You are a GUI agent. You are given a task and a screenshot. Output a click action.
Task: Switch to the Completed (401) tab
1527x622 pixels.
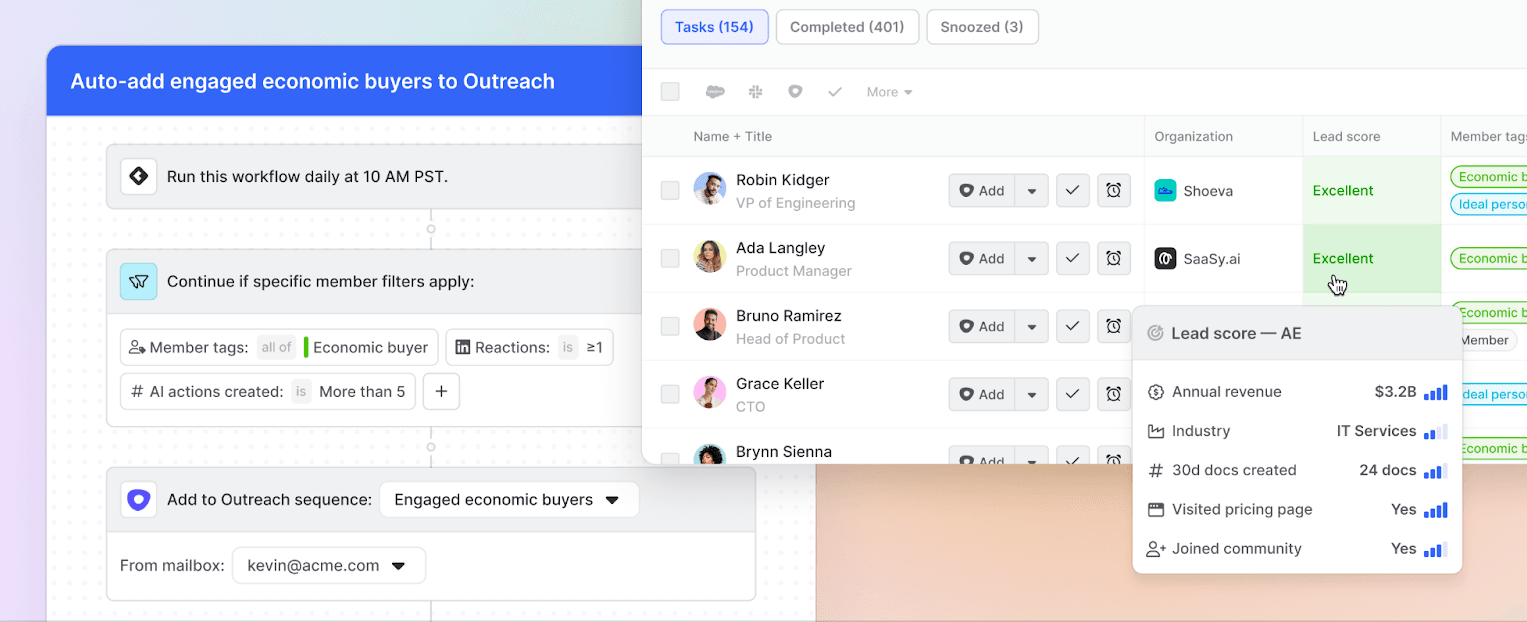tap(847, 27)
